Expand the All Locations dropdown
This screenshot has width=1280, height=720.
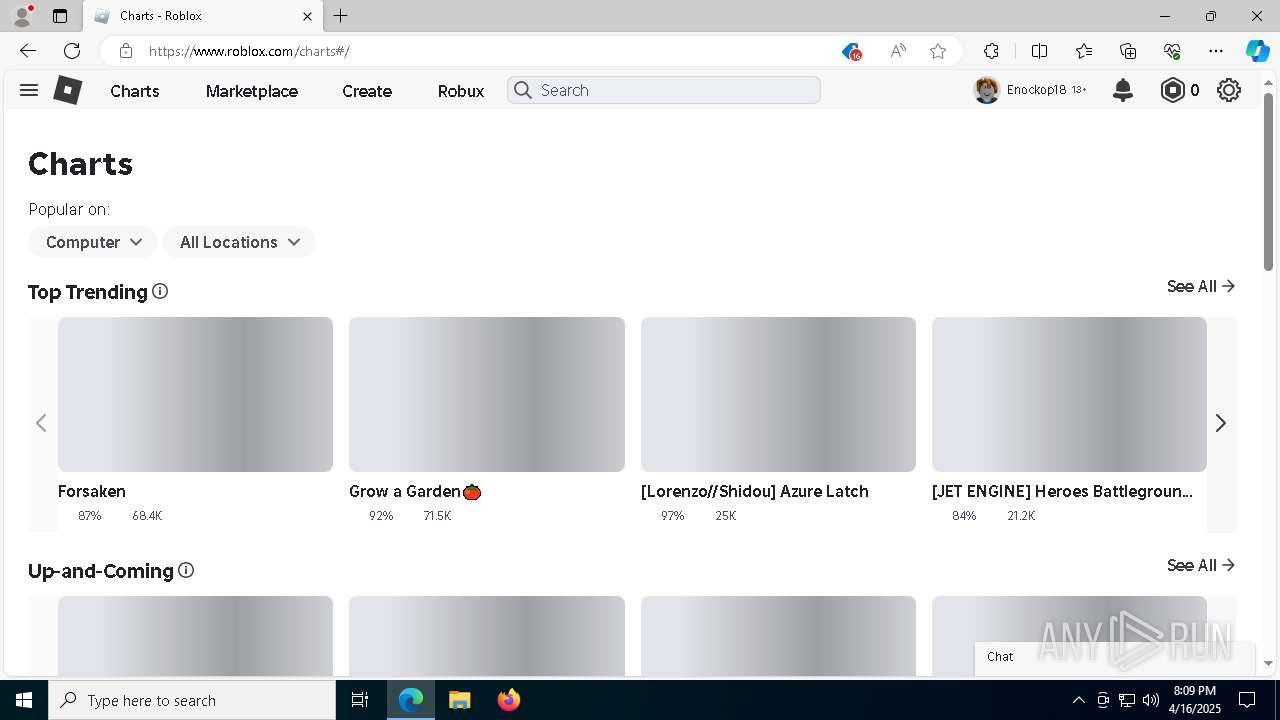click(x=239, y=242)
